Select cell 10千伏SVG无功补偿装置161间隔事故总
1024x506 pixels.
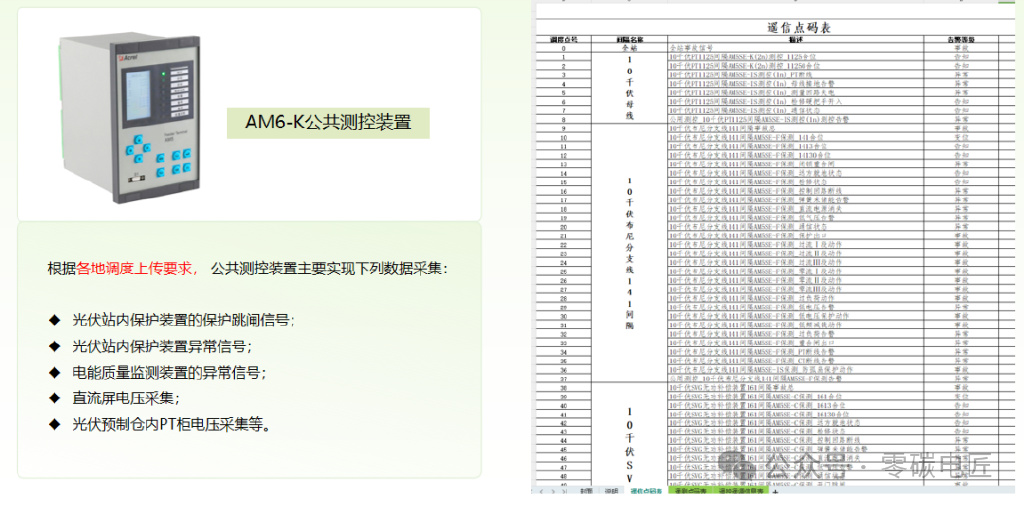pyautogui.click(x=795, y=387)
